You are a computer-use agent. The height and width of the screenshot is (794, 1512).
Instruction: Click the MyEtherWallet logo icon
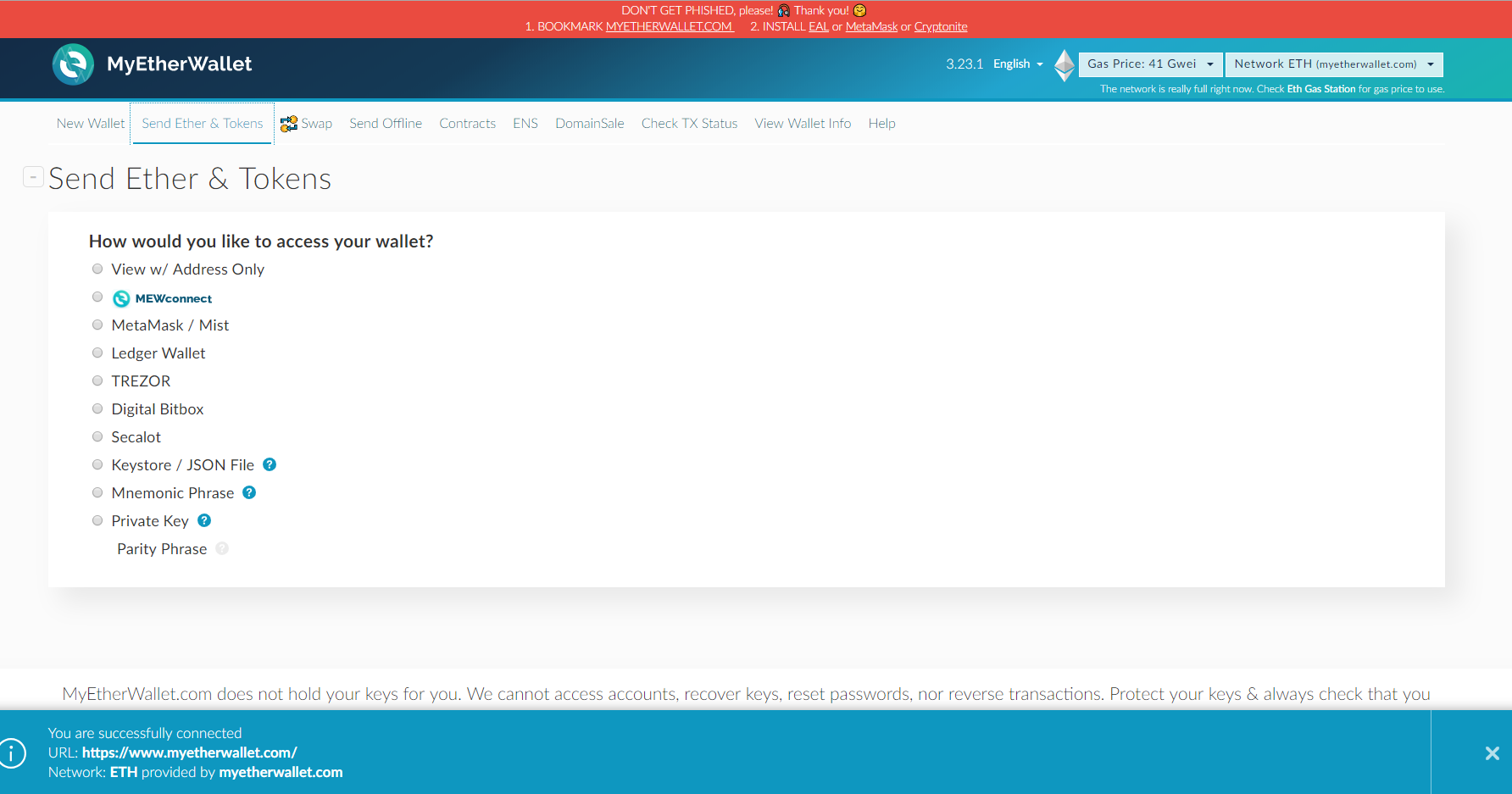point(73,64)
